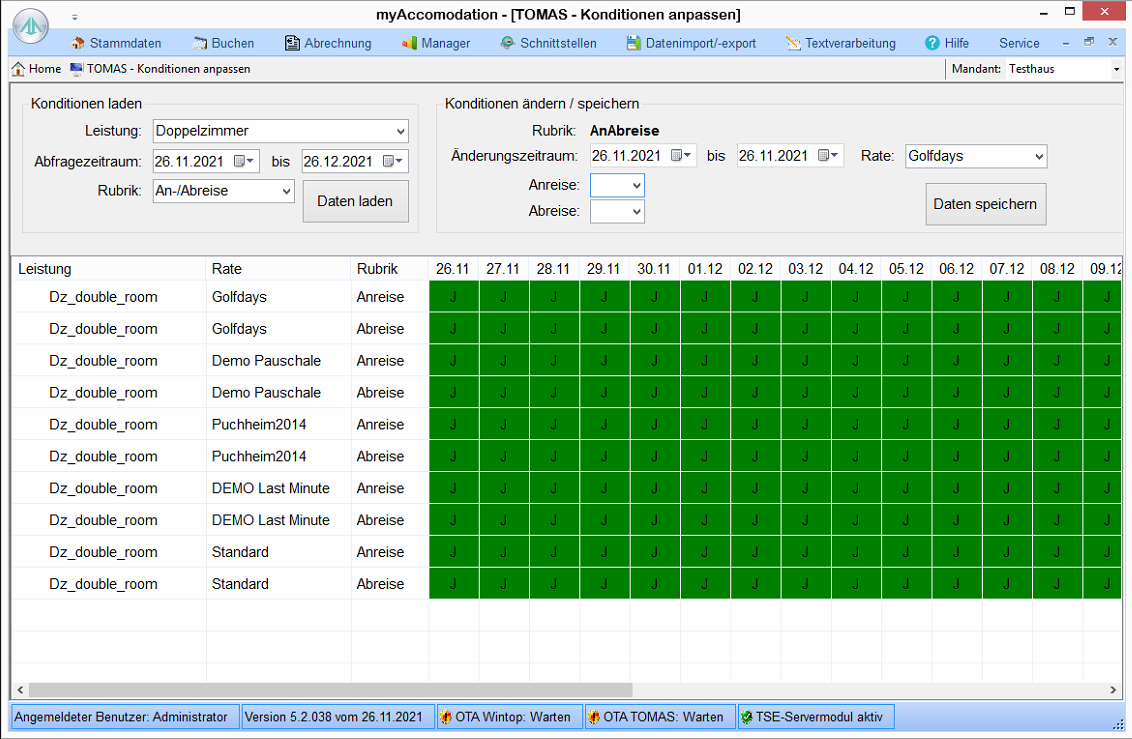Click the Hilfe question mark icon
This screenshot has width=1132, height=739.
[x=932, y=43]
